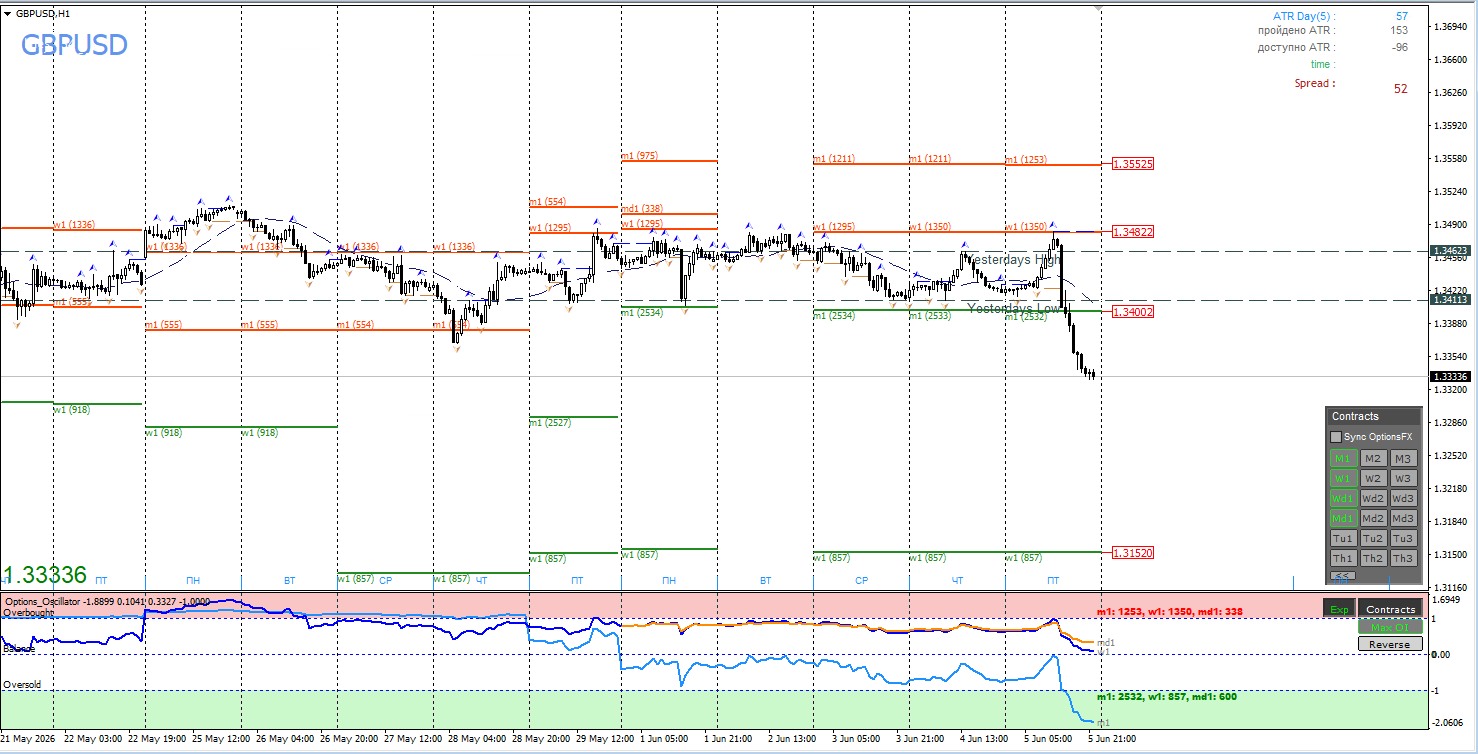
Task: Toggle the W2 contract button
Action: (1373, 479)
